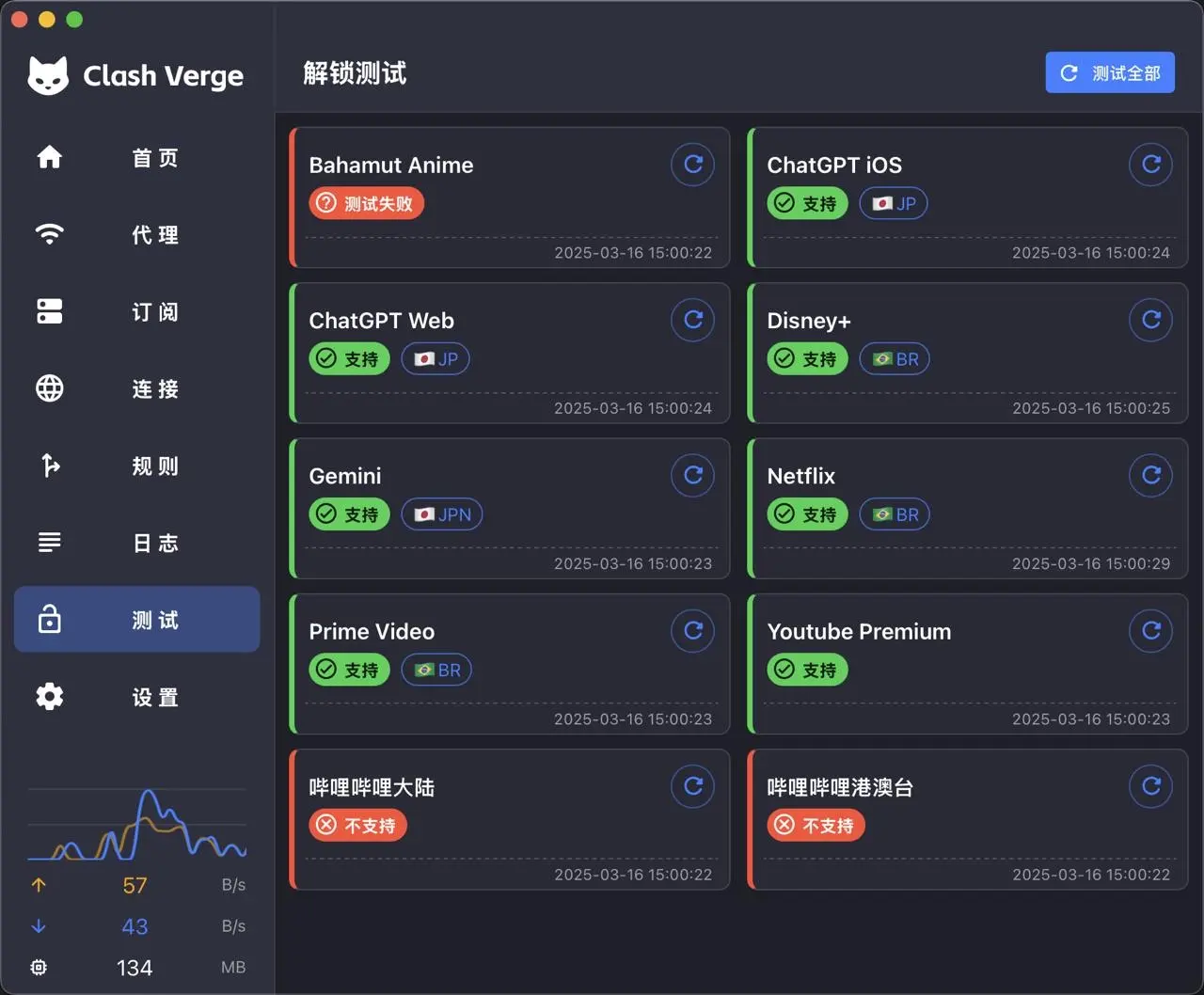View the 日志 page
This screenshot has height=995, width=1204.
point(137,543)
